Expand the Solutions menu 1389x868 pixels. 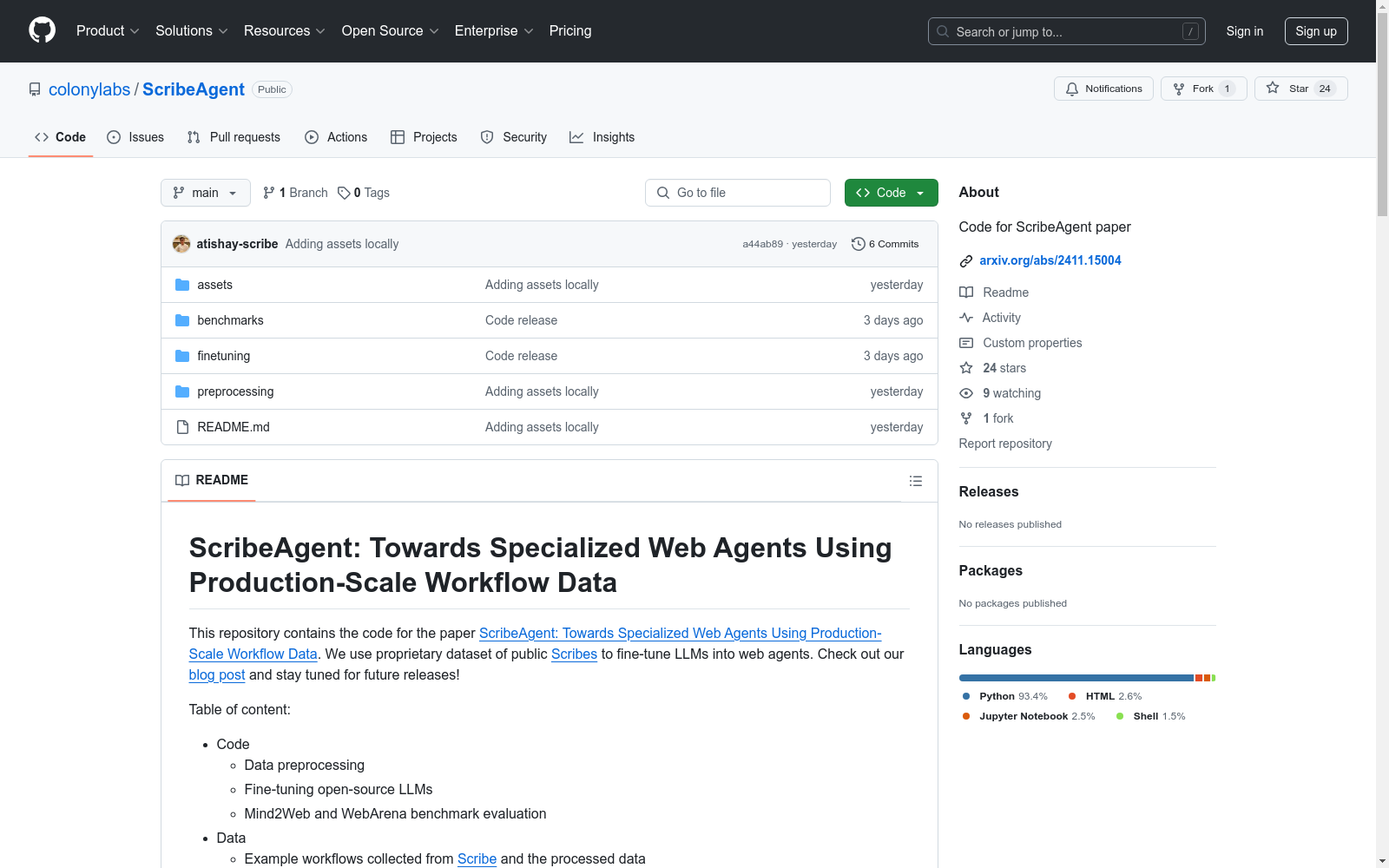(x=192, y=31)
